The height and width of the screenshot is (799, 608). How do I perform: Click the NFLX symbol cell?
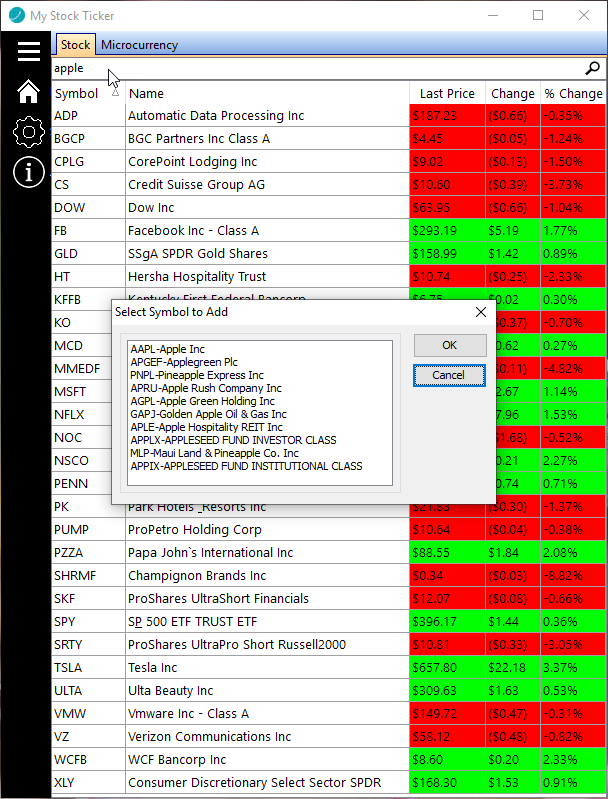(82, 415)
